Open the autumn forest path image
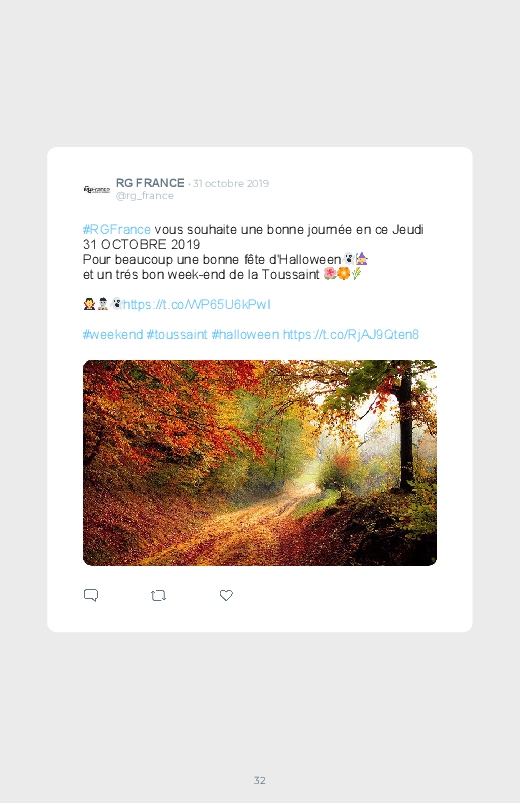The image size is (520, 803). pyautogui.click(x=260, y=463)
